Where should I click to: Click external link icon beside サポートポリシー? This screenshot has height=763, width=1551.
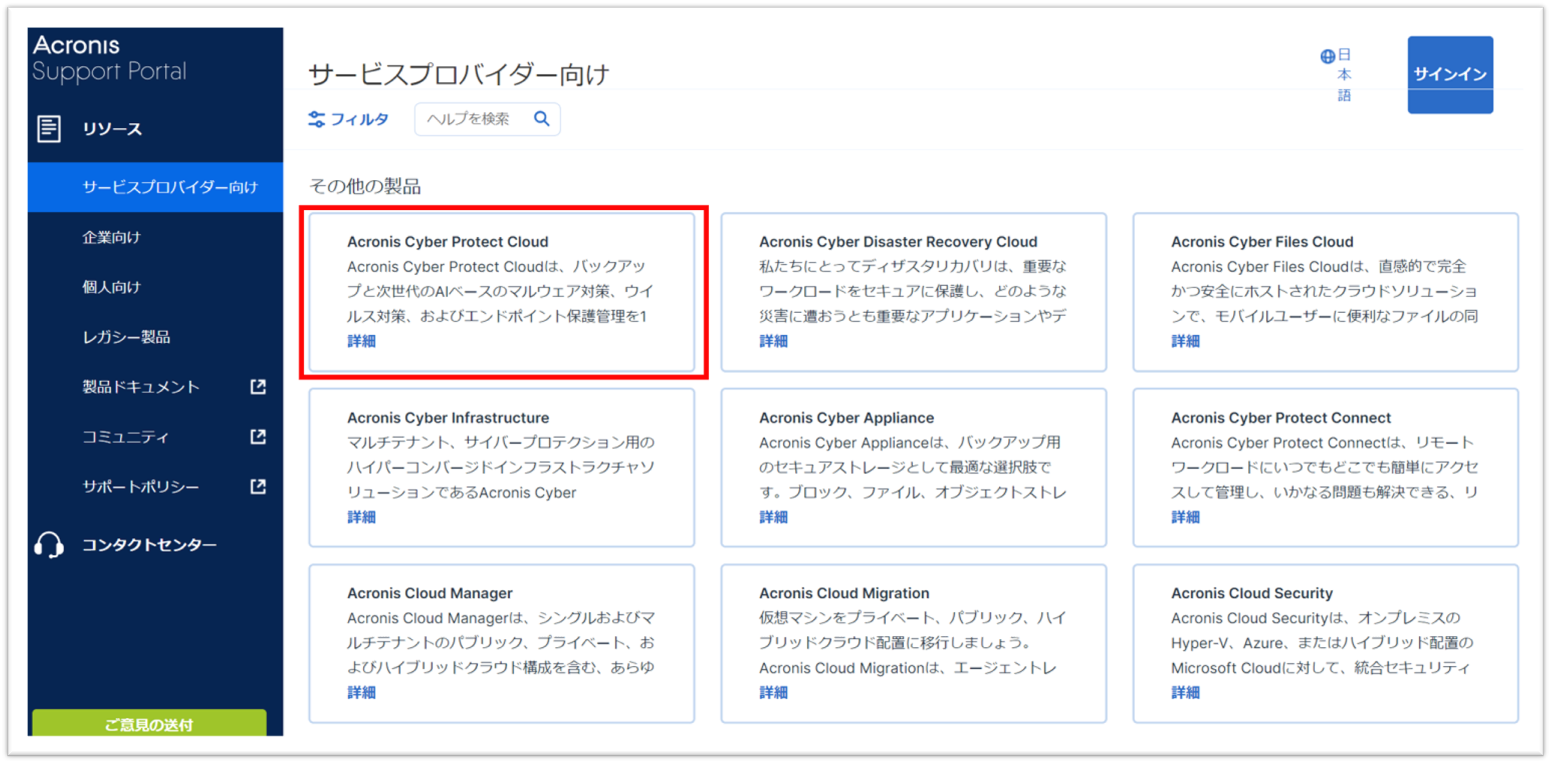tap(258, 487)
